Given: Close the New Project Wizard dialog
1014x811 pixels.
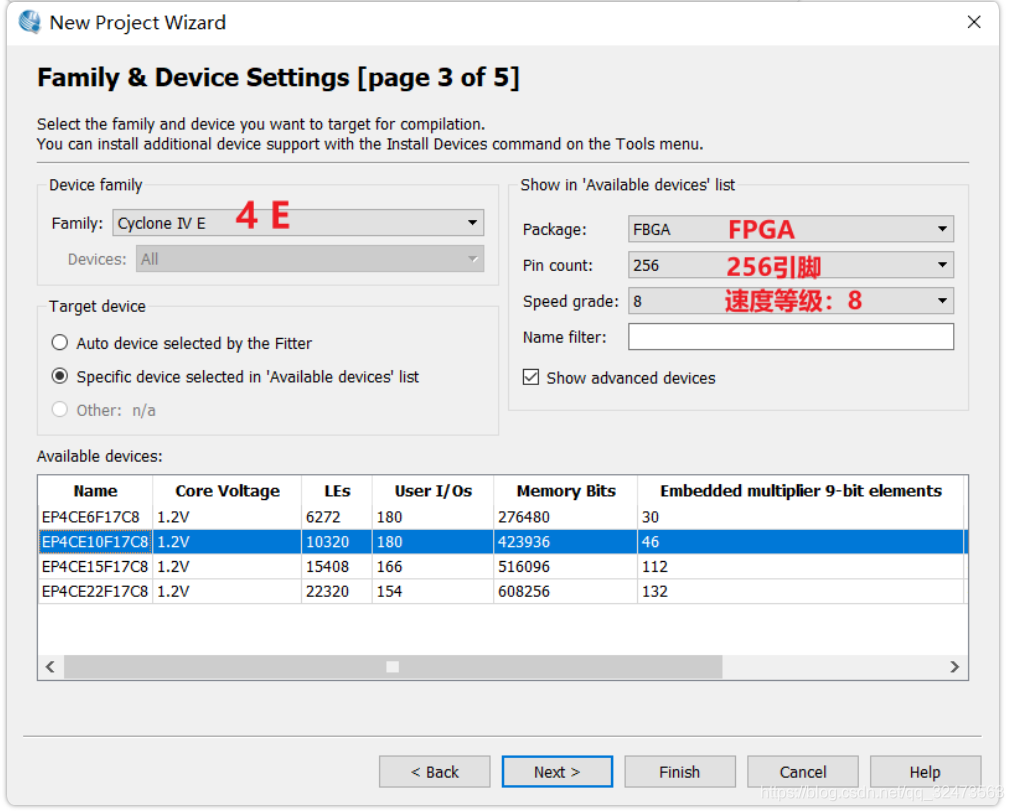Looking at the screenshot, I should (x=974, y=22).
